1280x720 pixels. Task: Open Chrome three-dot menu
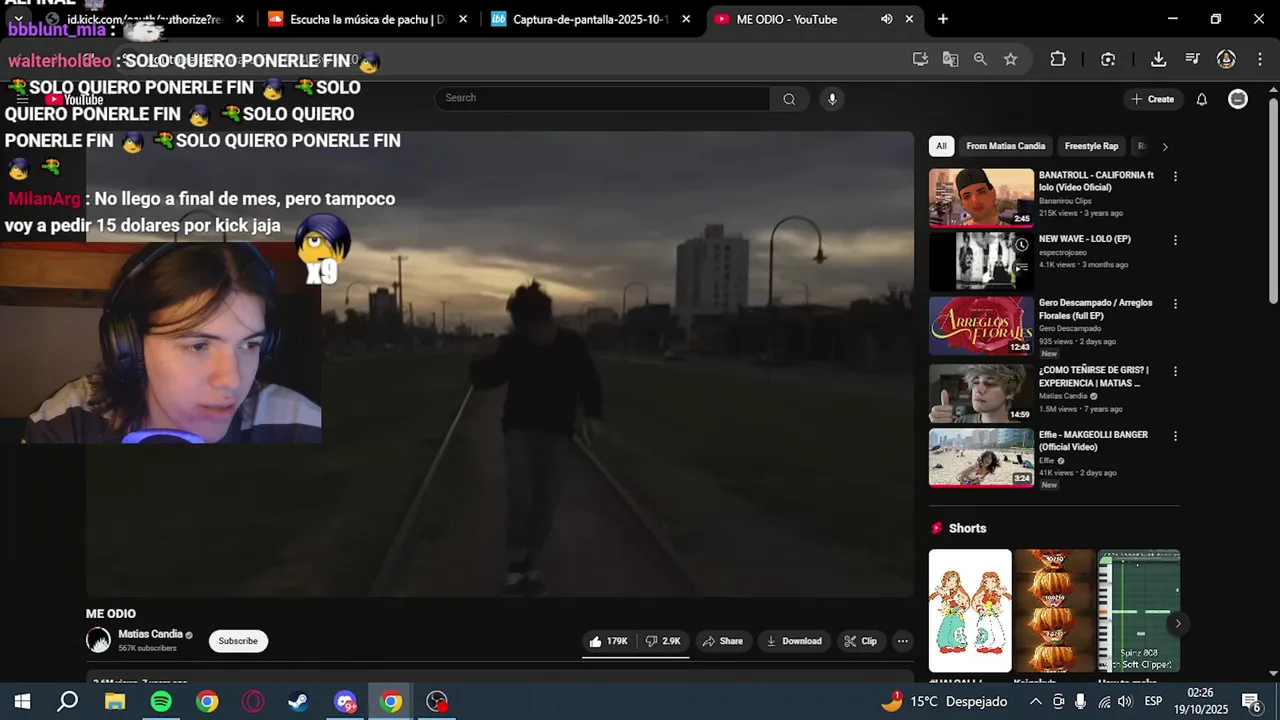coord(1258,59)
